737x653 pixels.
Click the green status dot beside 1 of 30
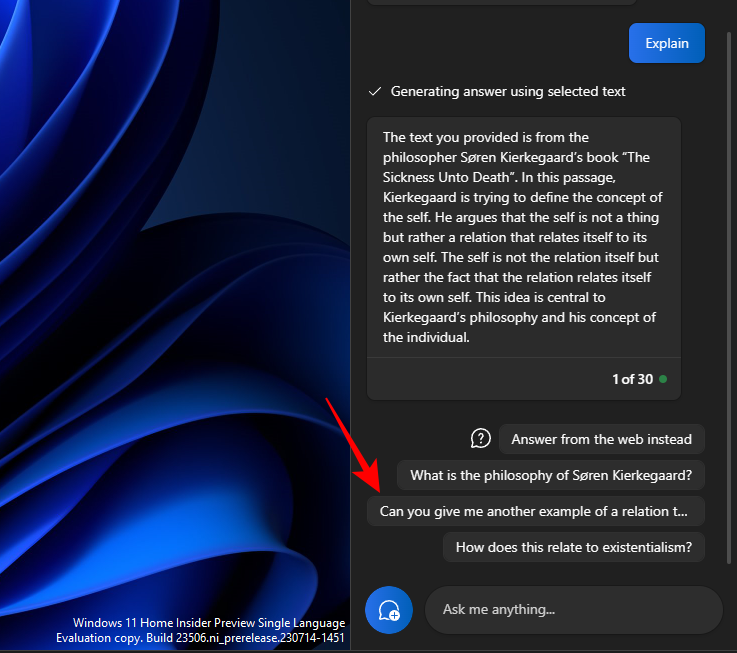pos(663,379)
